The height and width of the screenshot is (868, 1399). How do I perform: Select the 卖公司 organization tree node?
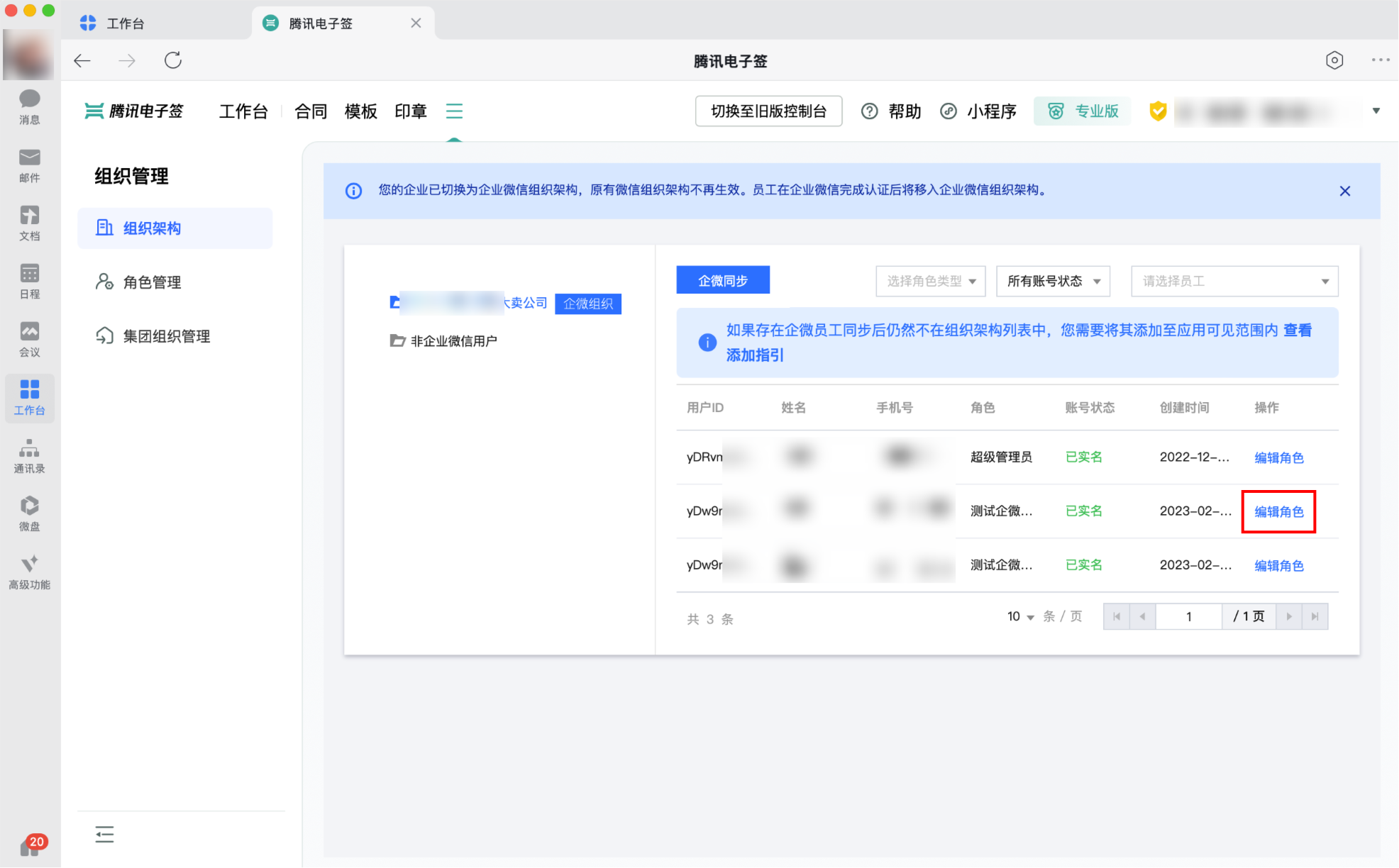pos(468,303)
